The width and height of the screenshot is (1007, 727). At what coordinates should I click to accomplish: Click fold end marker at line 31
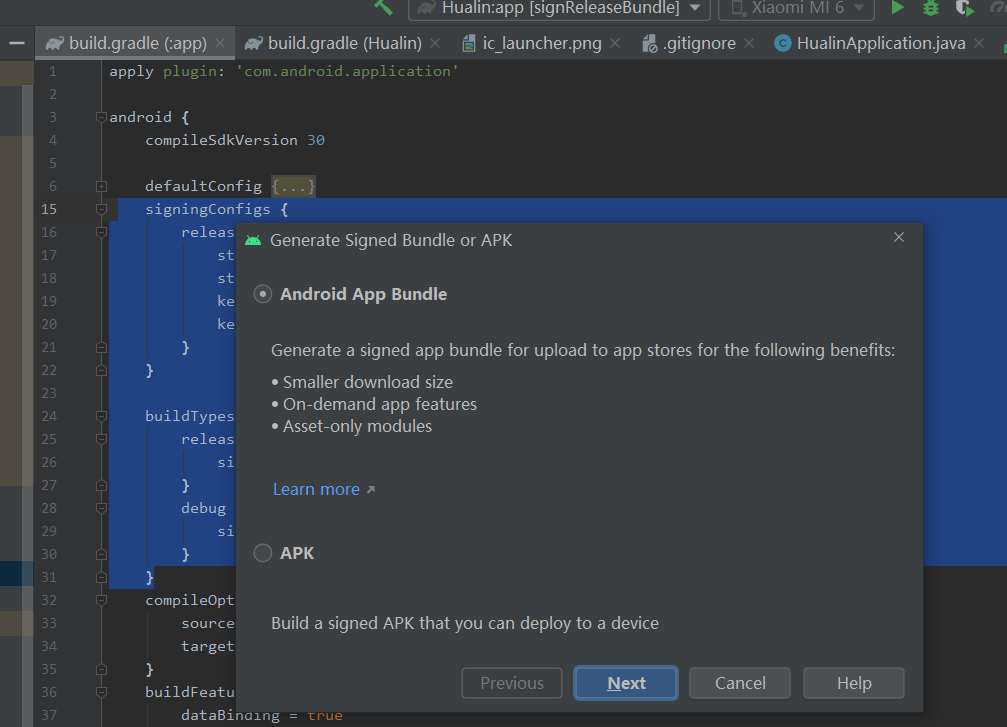(x=101, y=577)
